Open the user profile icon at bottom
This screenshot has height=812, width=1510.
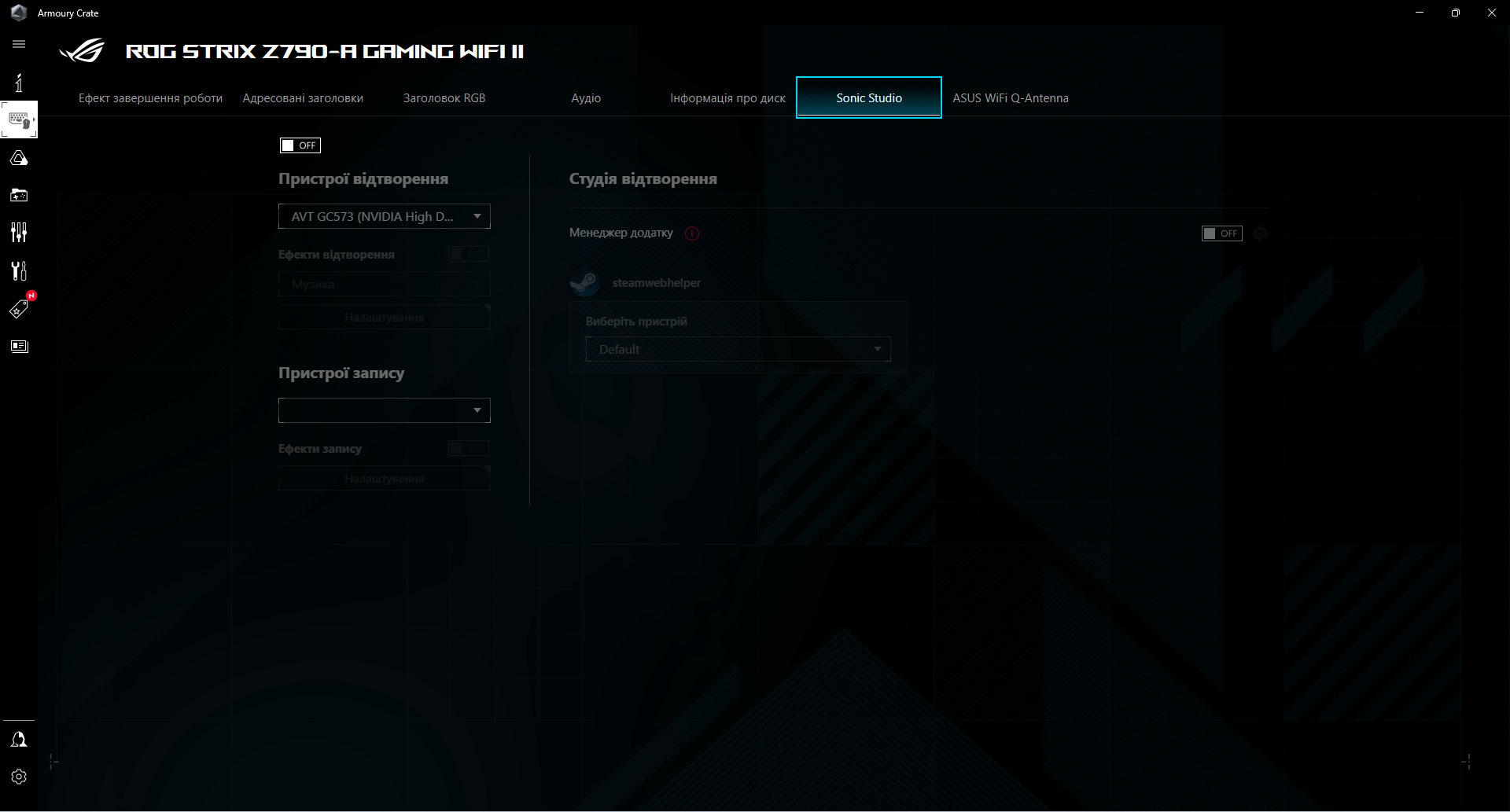click(19, 739)
